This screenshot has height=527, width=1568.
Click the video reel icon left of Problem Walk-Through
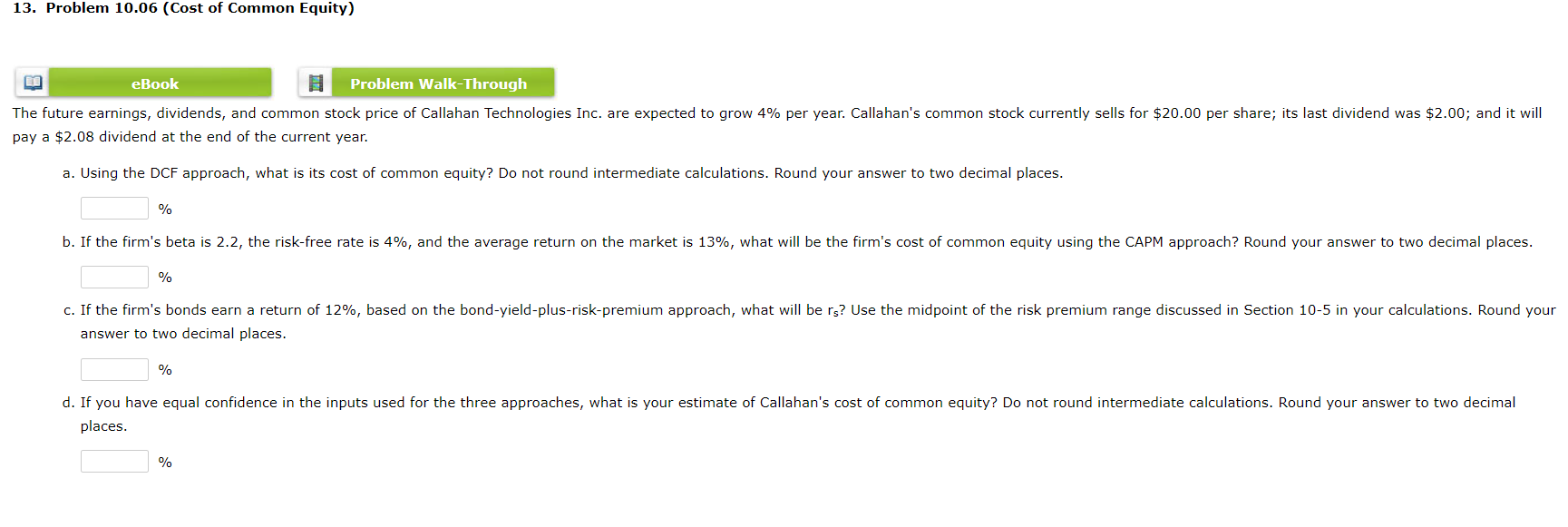click(x=316, y=83)
